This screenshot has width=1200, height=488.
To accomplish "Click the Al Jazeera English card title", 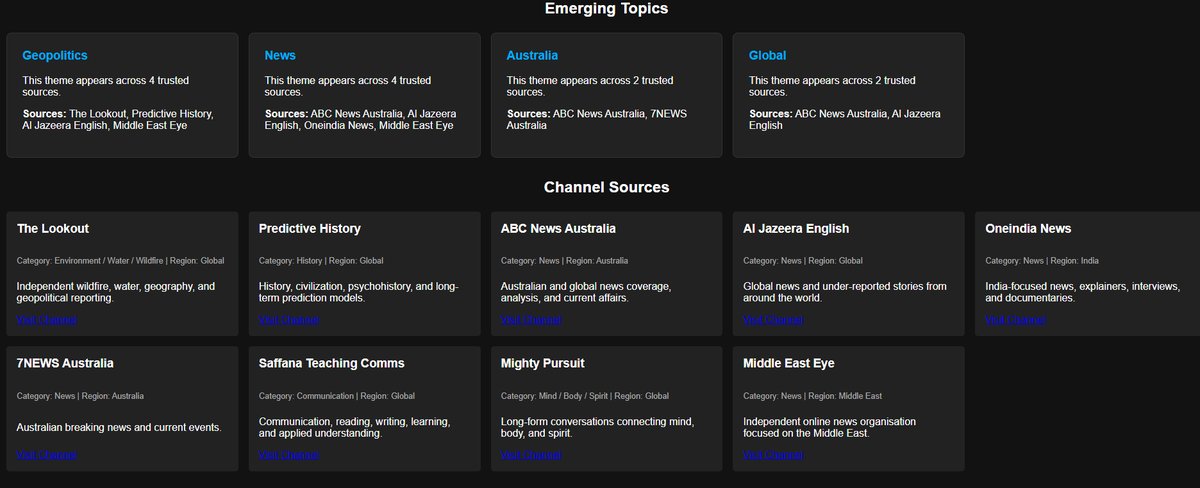I will pos(796,229).
